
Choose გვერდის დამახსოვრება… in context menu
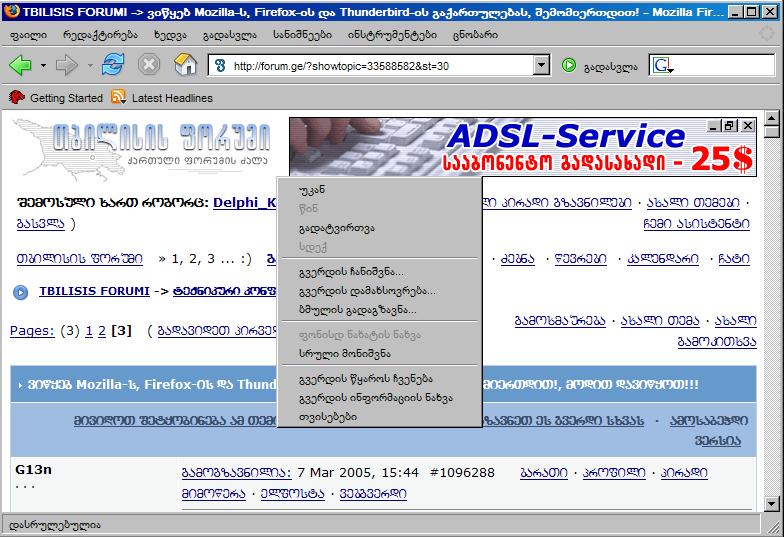tap(380, 290)
